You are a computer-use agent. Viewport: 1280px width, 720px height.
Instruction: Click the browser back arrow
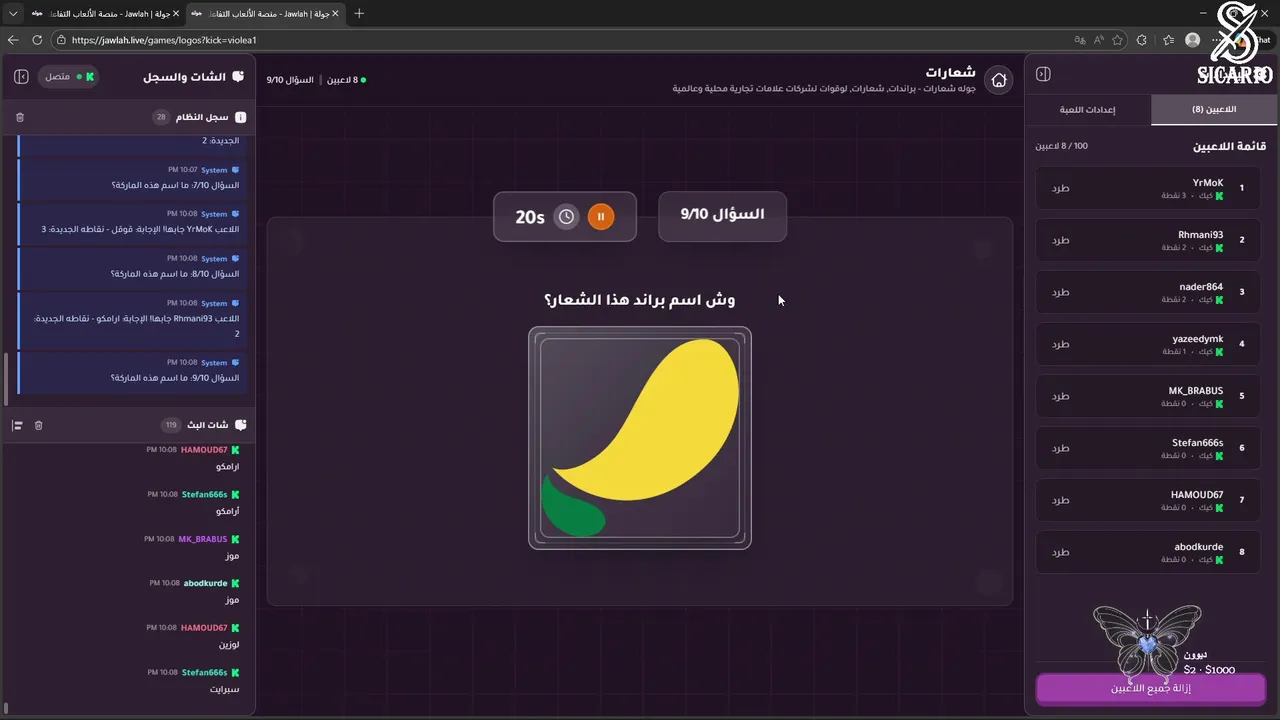pyautogui.click(x=13, y=40)
